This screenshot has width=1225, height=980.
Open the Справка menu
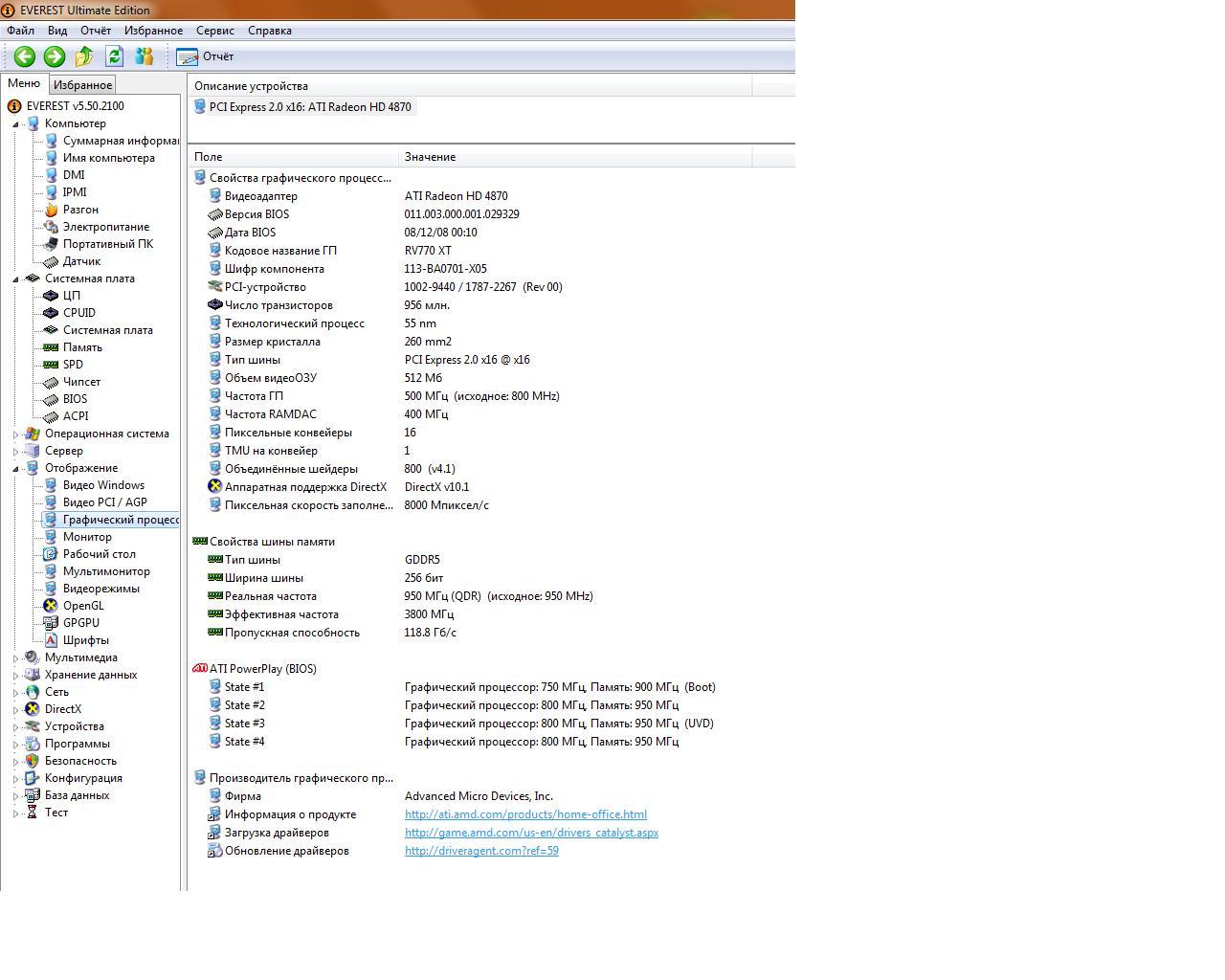tap(270, 31)
